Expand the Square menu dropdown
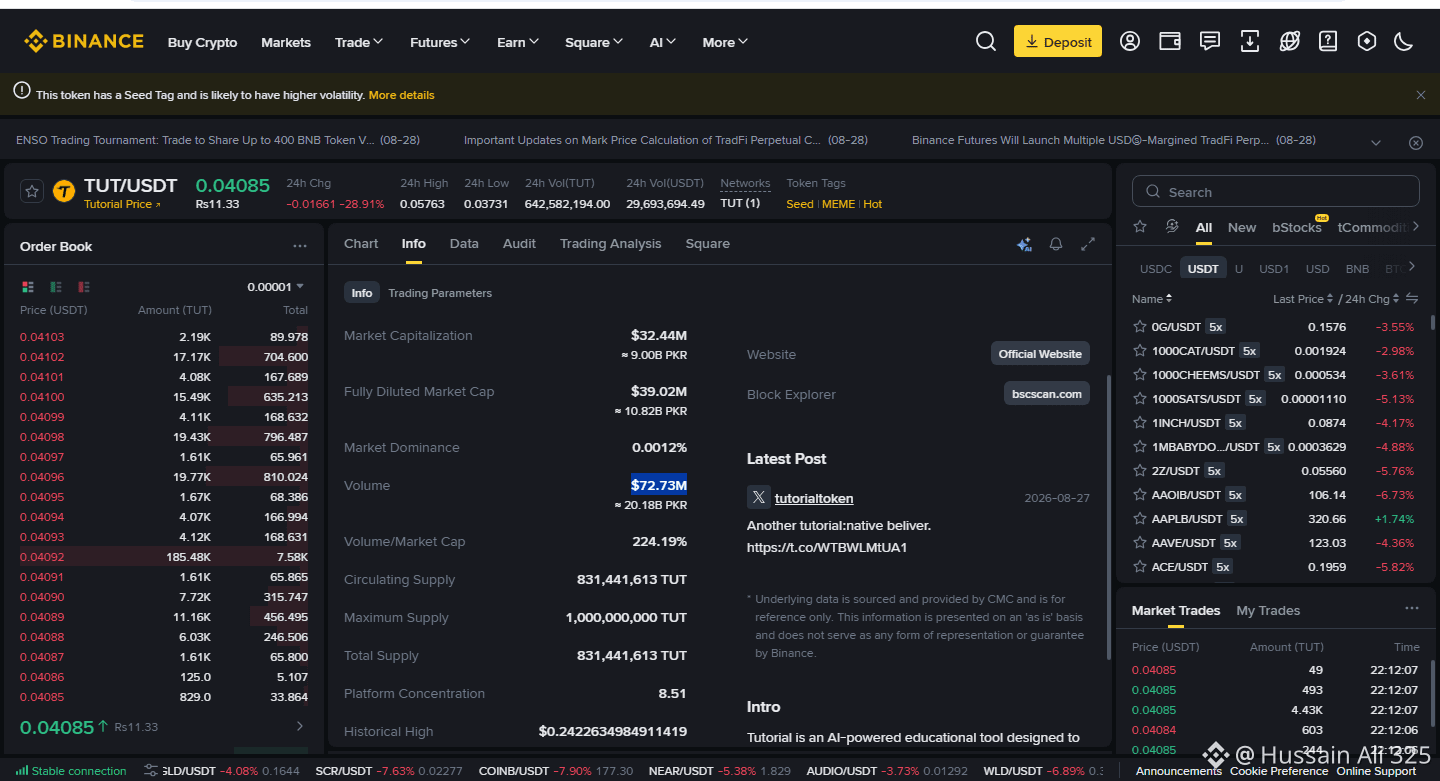1440x781 pixels. pyautogui.click(x=594, y=42)
